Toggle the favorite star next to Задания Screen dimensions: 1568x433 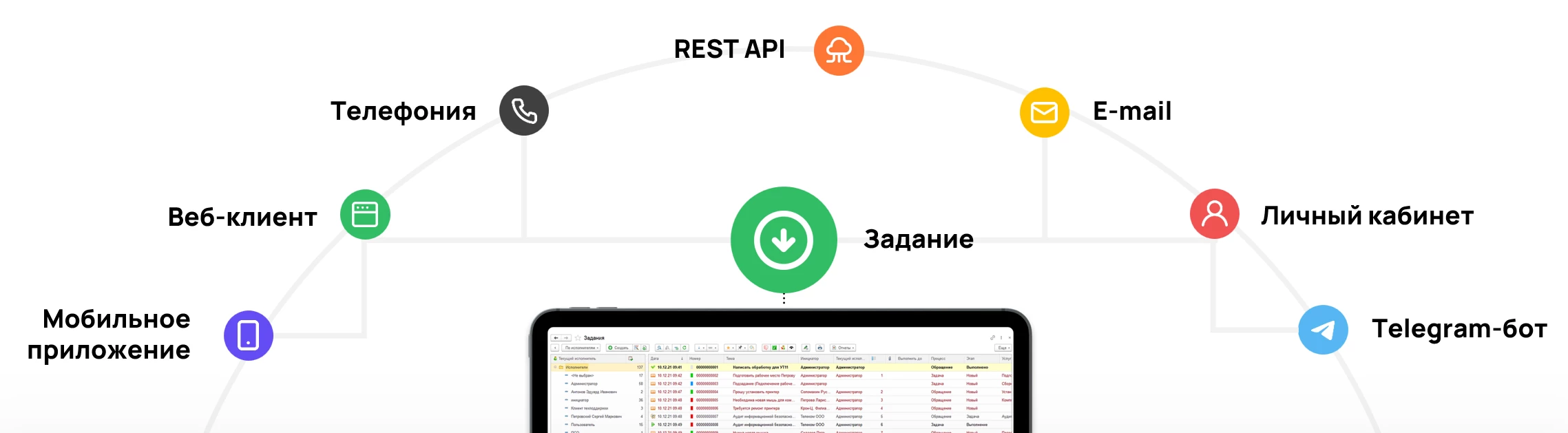click(x=578, y=338)
